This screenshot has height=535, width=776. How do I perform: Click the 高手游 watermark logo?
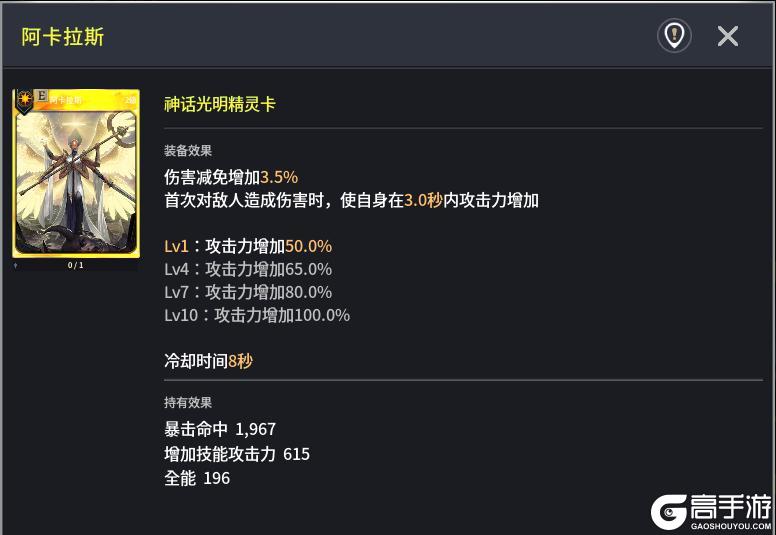[x=711, y=511]
